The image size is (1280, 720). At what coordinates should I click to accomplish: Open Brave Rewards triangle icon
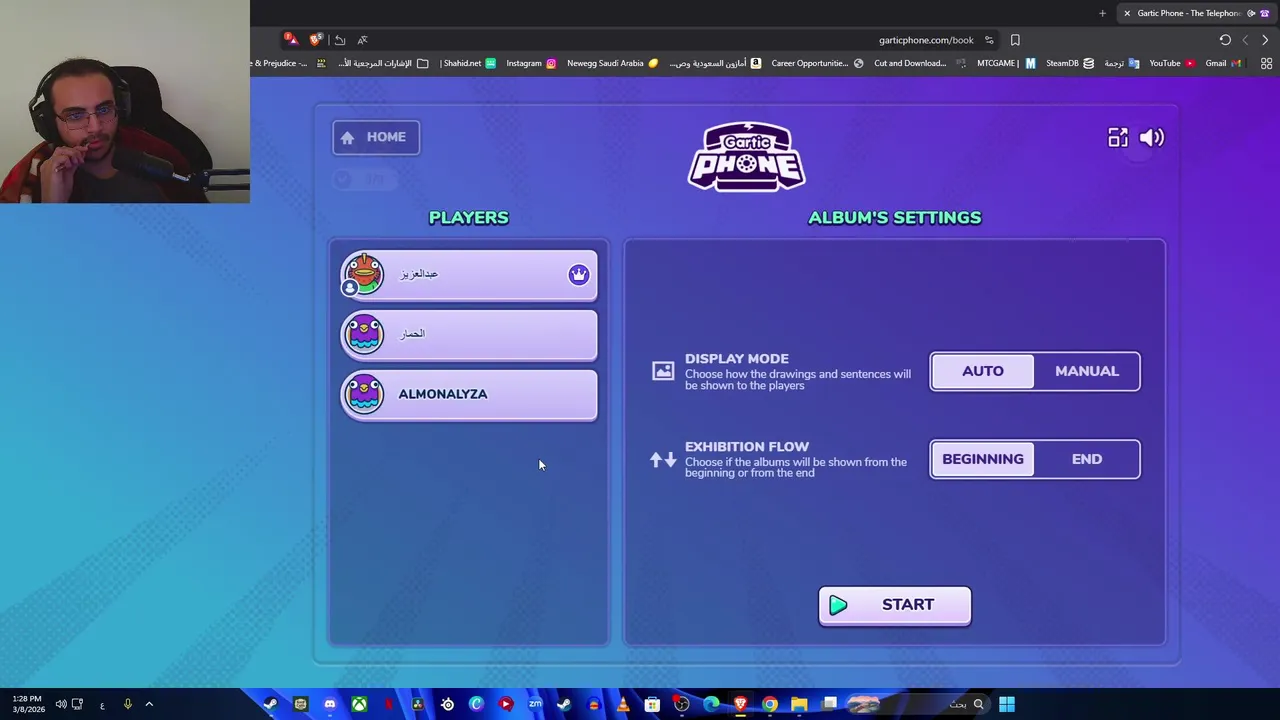pos(291,40)
